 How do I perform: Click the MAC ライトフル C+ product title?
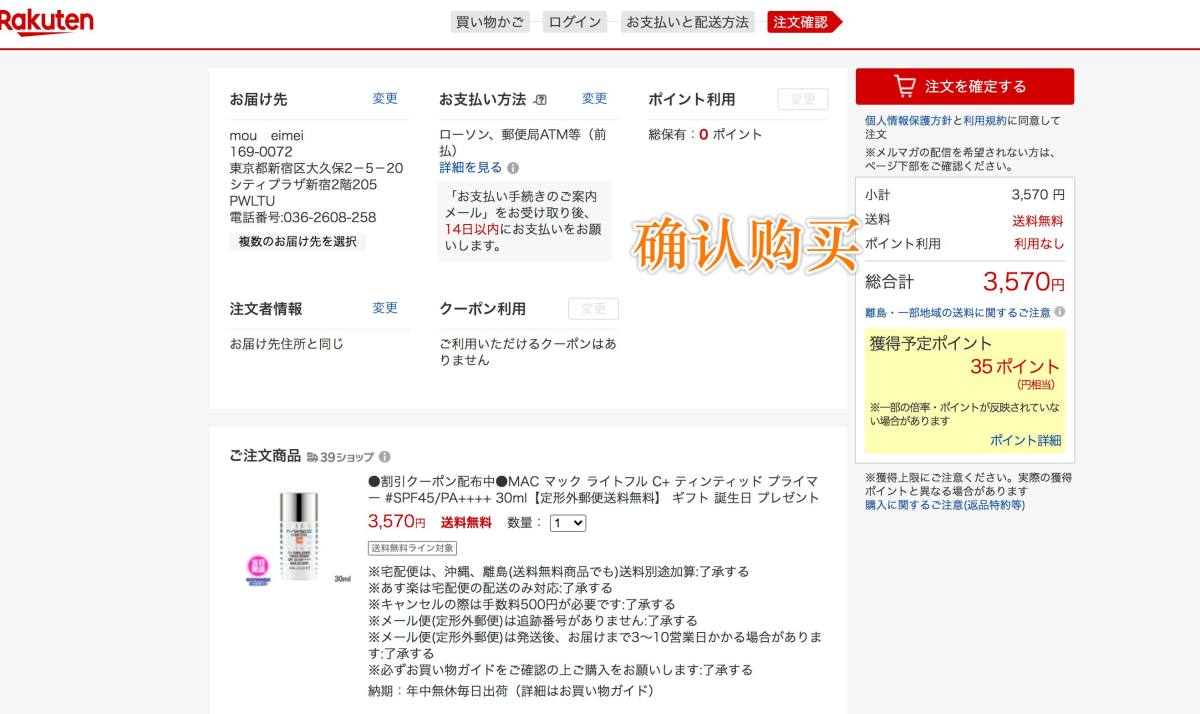pos(594,489)
